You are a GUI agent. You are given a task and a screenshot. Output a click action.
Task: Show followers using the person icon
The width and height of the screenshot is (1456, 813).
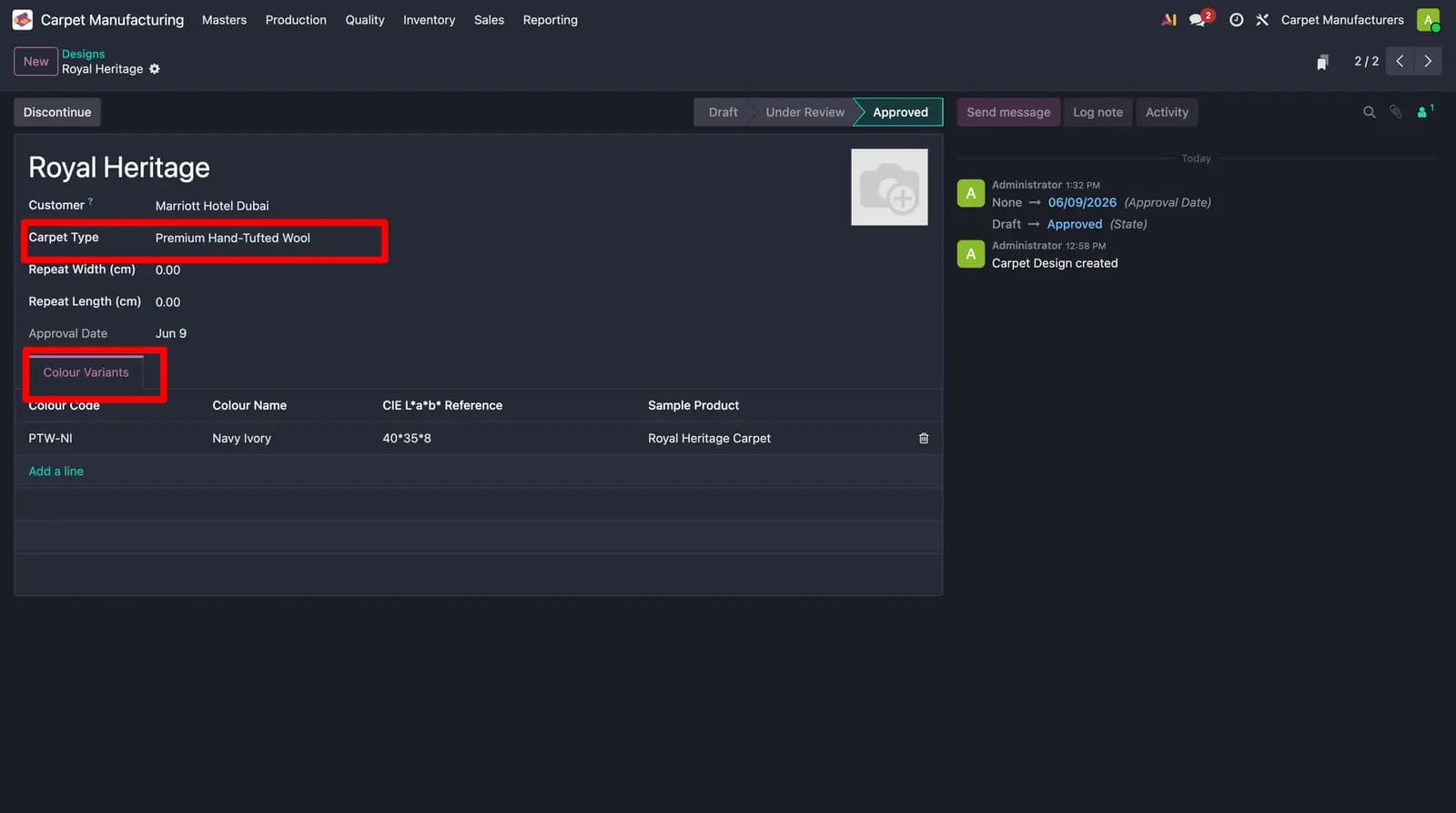point(1424,111)
